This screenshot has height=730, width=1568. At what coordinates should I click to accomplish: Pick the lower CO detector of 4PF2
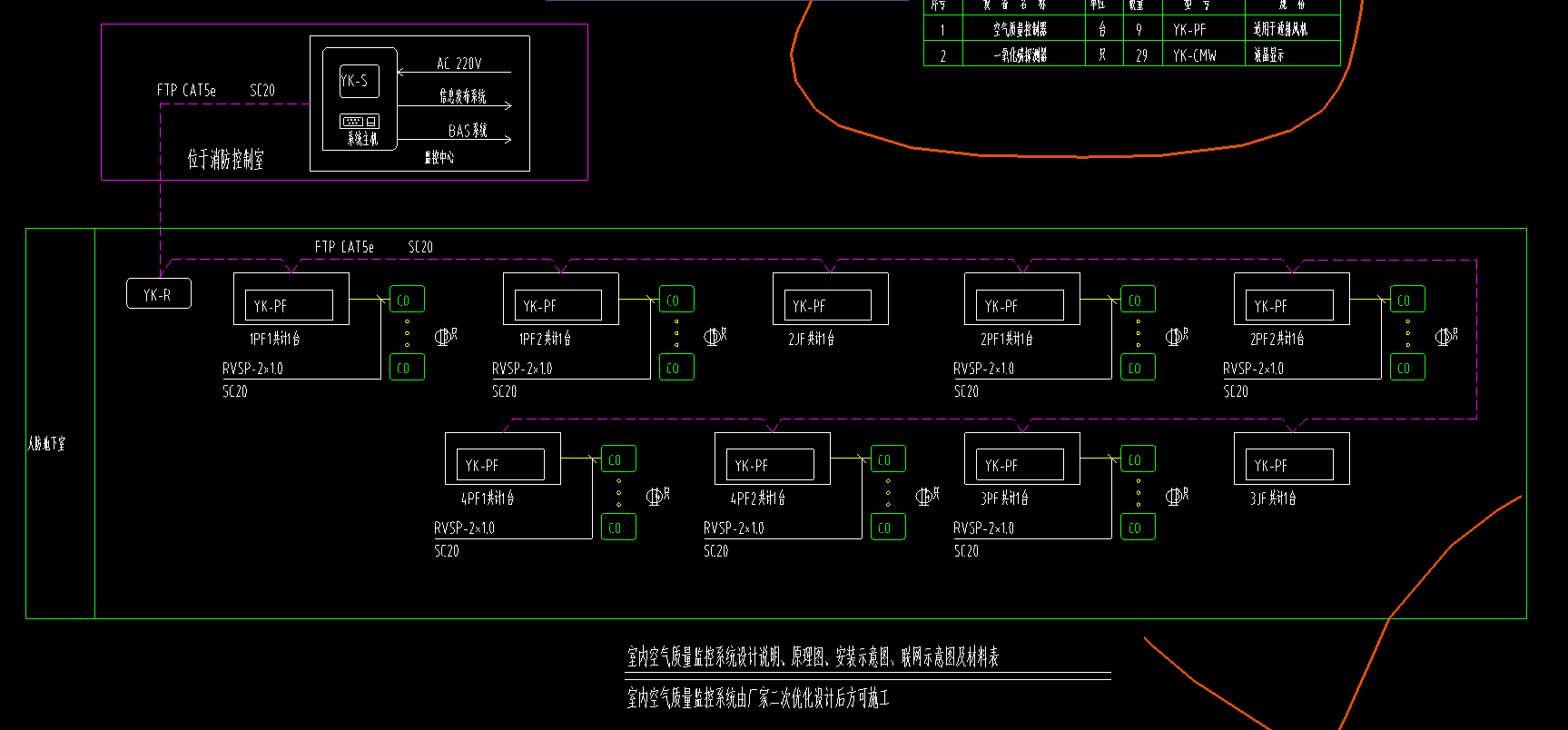coord(888,528)
